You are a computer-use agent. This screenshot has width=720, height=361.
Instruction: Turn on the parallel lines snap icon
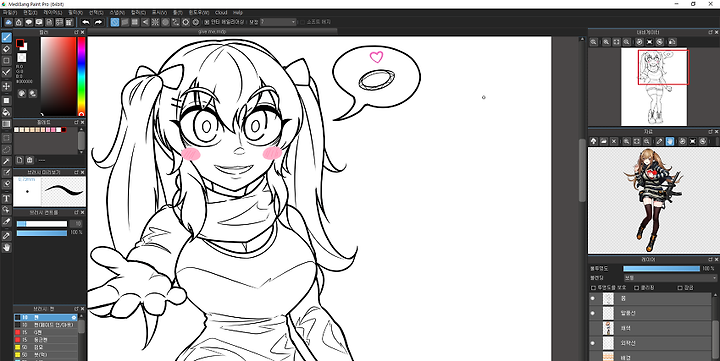pyautogui.click(x=125, y=22)
